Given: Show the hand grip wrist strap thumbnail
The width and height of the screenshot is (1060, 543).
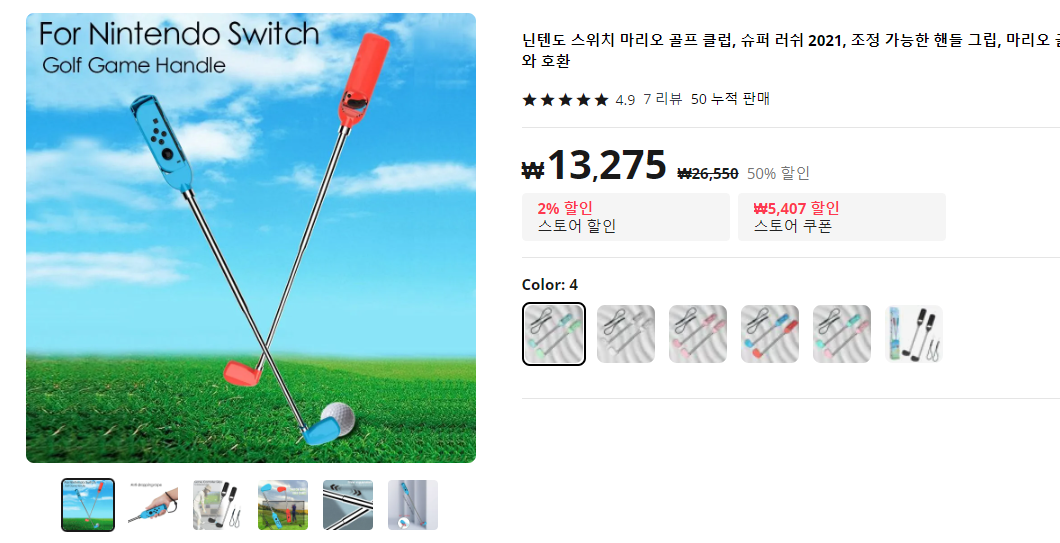Looking at the screenshot, I should 153,505.
